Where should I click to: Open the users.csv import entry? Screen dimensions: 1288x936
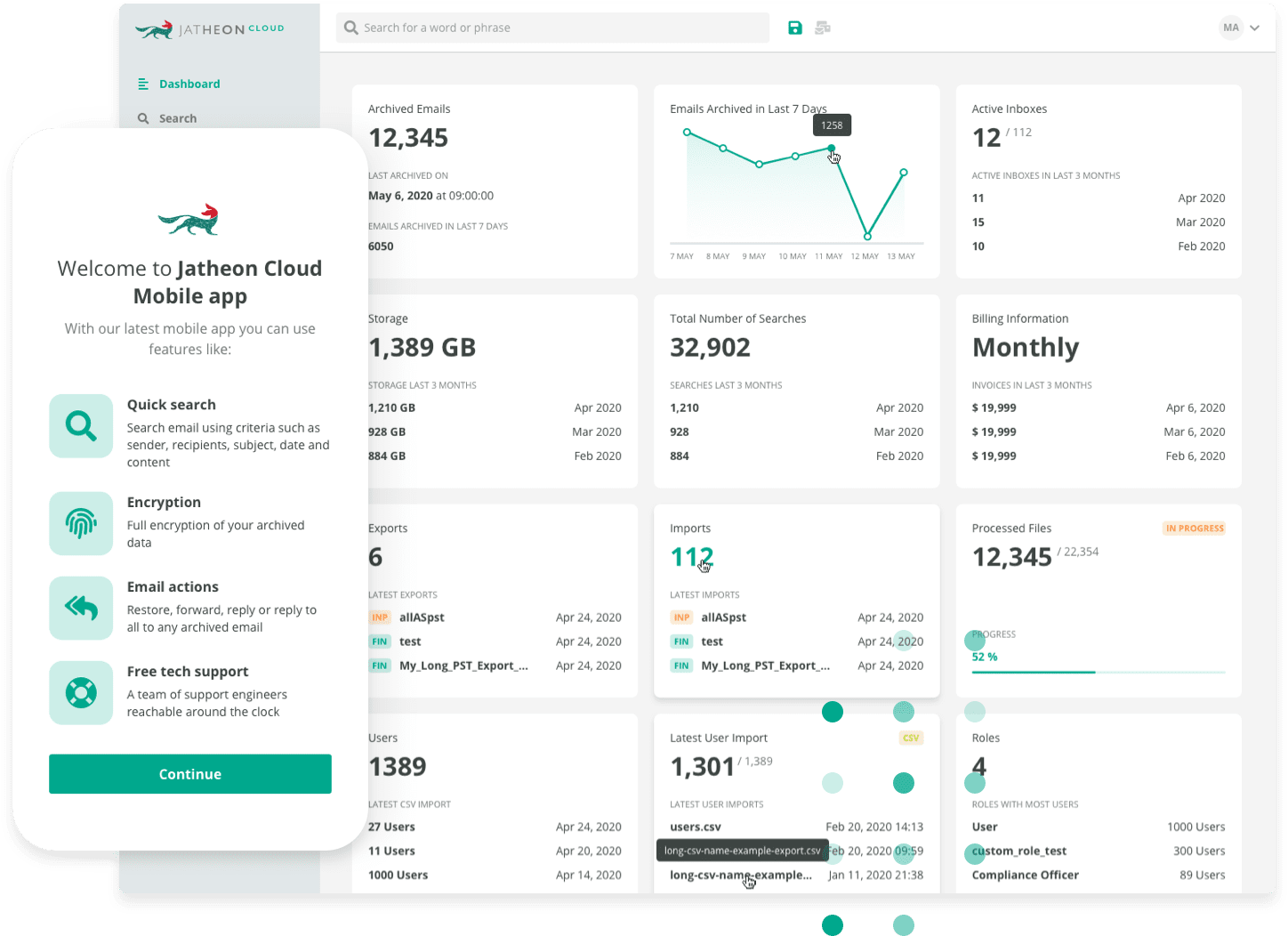(696, 827)
